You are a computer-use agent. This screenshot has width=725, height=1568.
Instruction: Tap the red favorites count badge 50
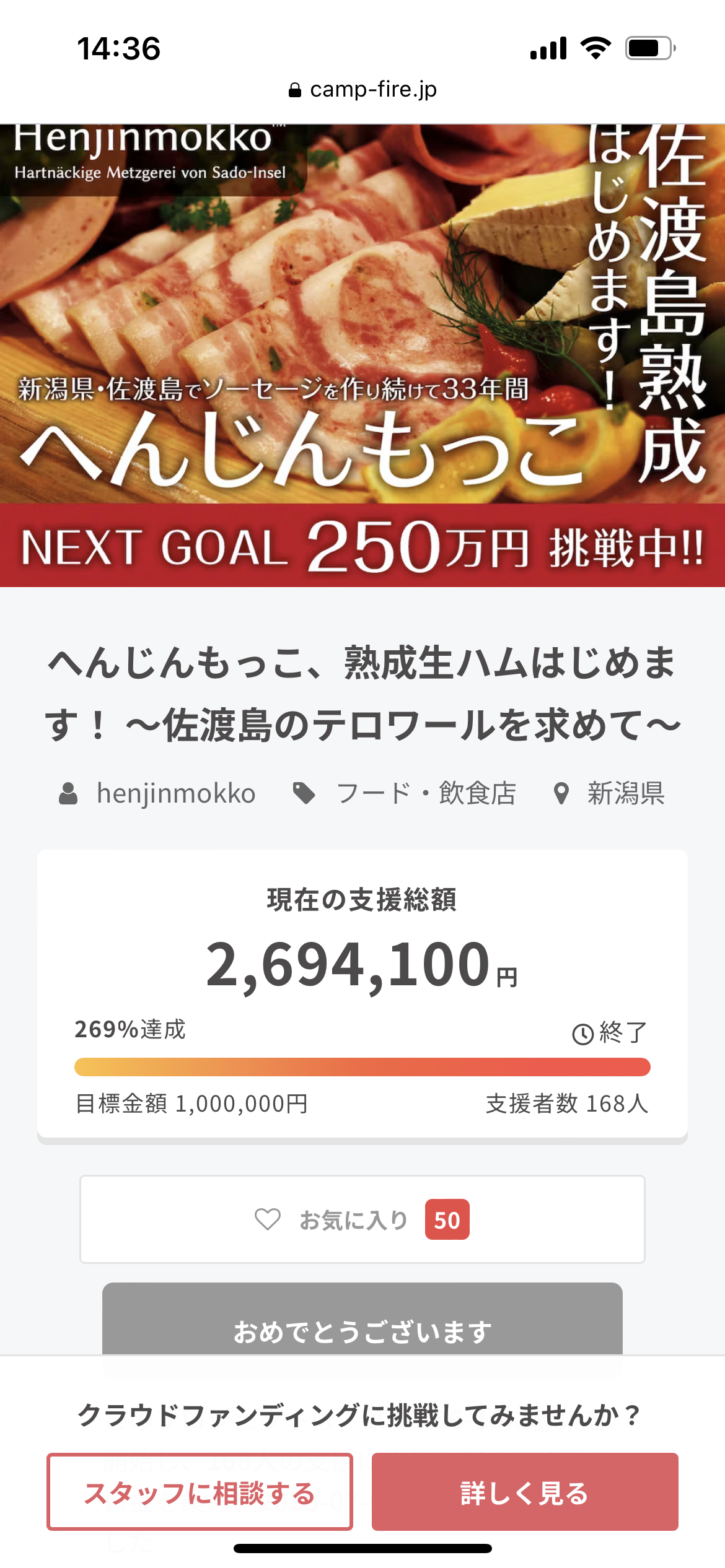(447, 1219)
